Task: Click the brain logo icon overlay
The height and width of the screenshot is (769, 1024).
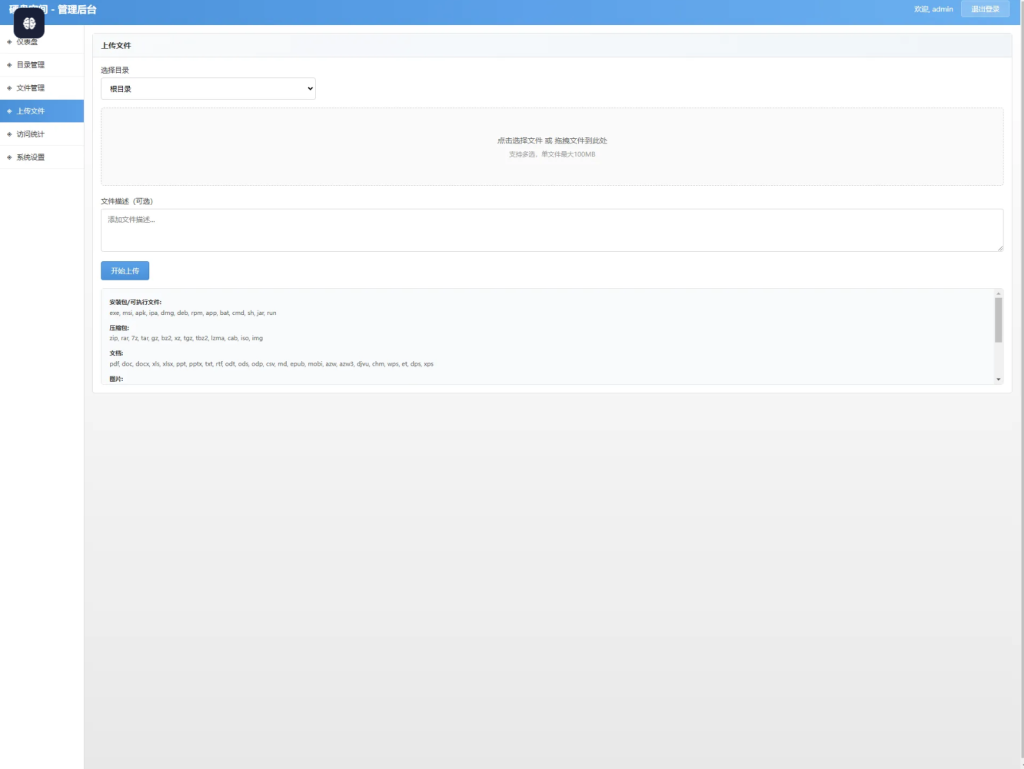Action: pyautogui.click(x=29, y=23)
